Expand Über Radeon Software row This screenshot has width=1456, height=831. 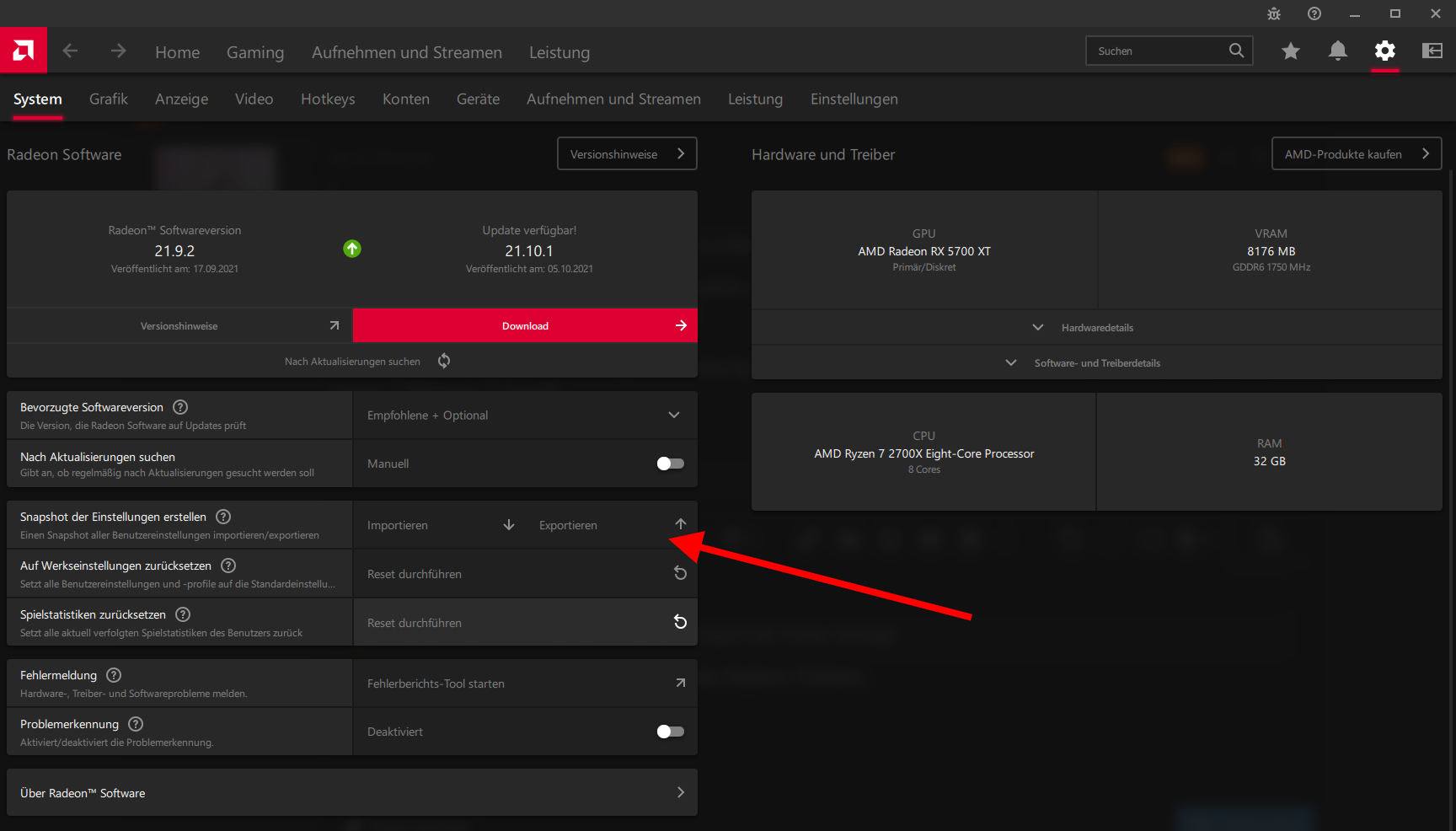click(352, 792)
